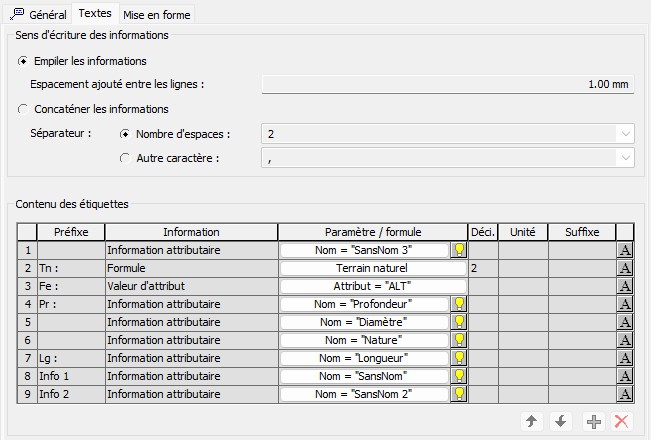651x440 pixels.
Task: Click the move row down arrow icon
Action: pos(561,422)
